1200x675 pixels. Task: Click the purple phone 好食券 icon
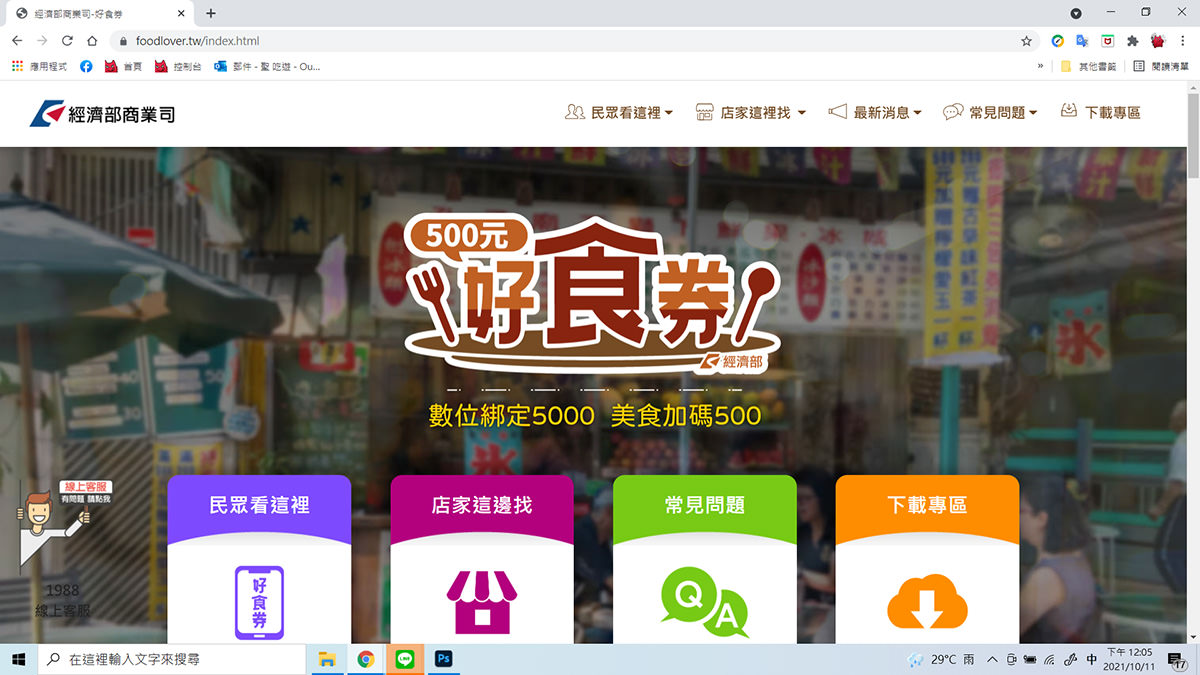pyautogui.click(x=259, y=602)
